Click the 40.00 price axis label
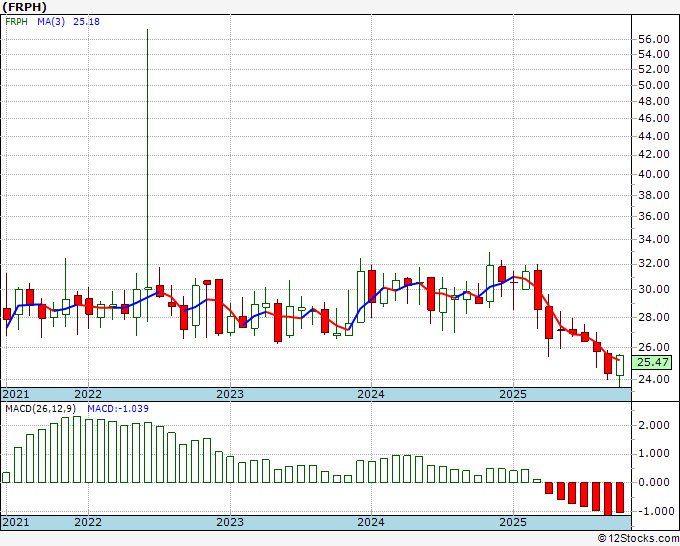The width and height of the screenshot is (680, 546). [x=654, y=174]
